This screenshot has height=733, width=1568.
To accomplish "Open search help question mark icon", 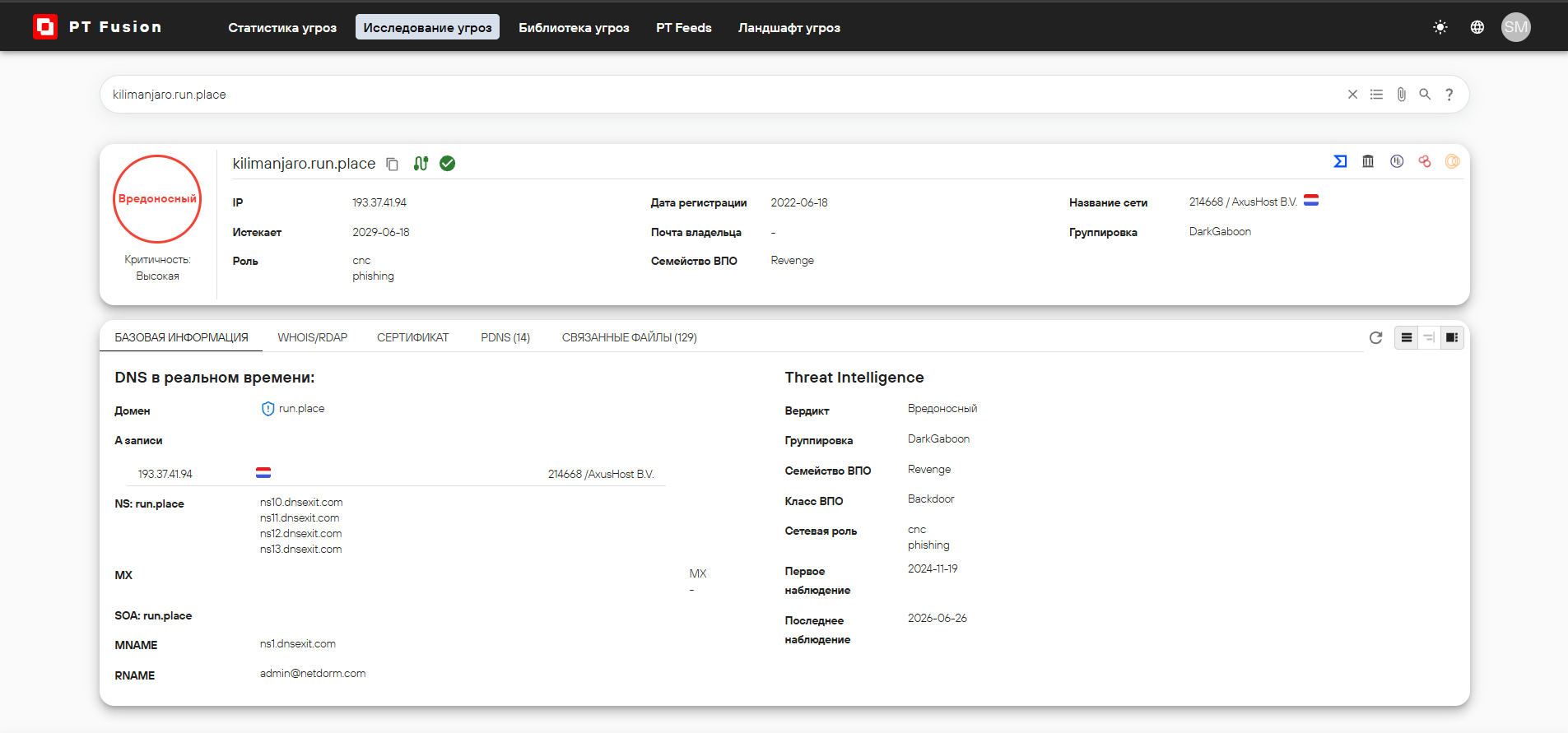I will [1449, 95].
